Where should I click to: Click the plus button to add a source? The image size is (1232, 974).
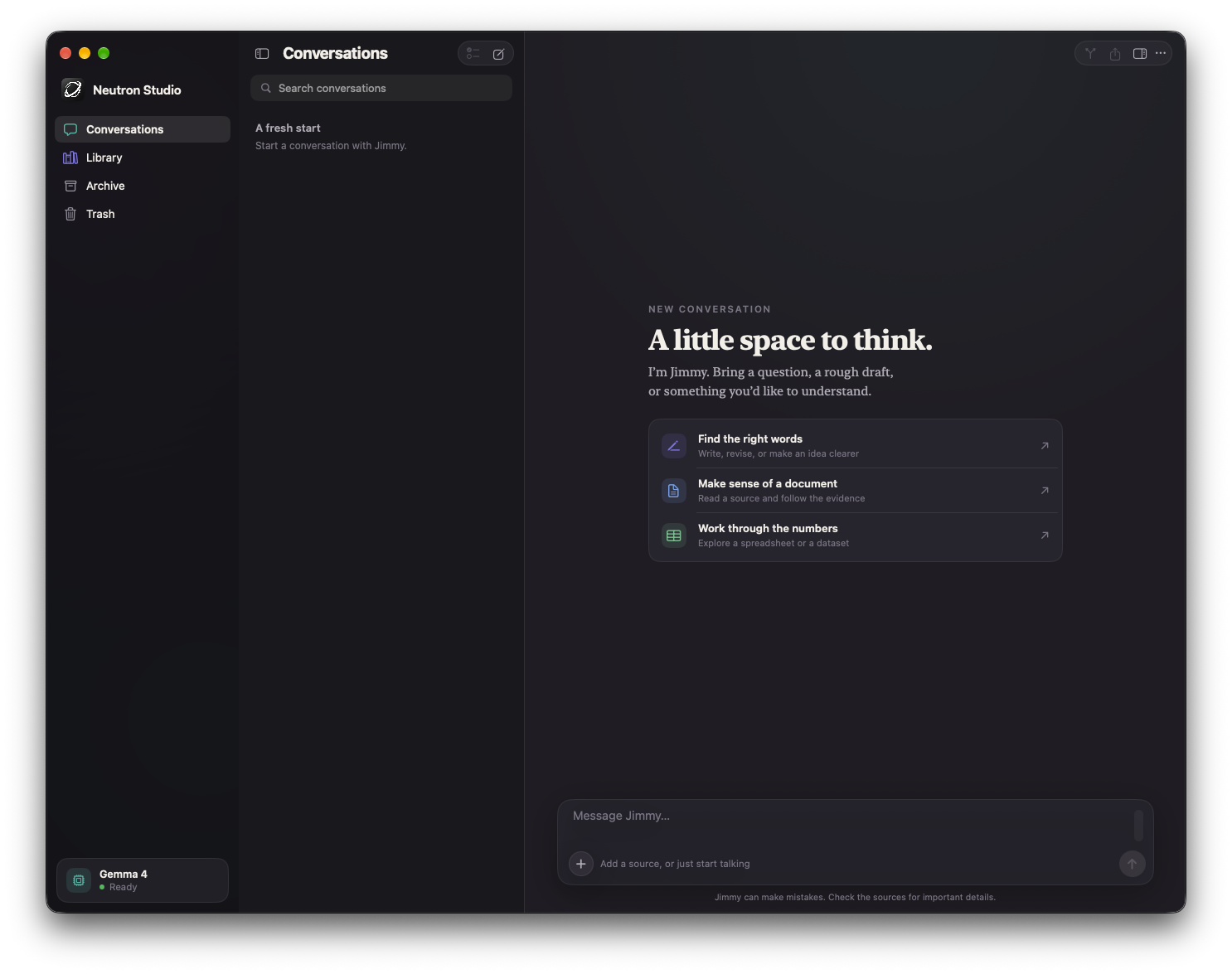tap(581, 864)
